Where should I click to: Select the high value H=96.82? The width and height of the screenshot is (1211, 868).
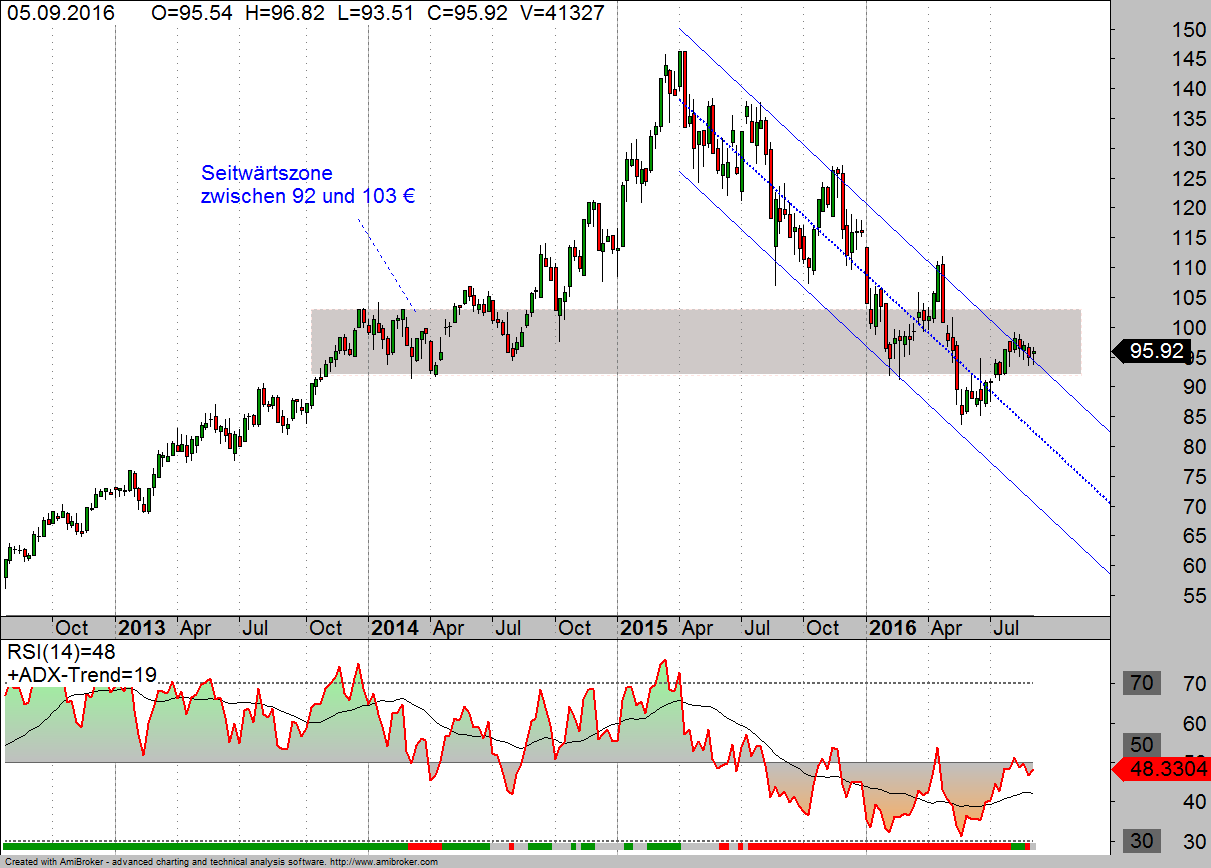[x=285, y=14]
